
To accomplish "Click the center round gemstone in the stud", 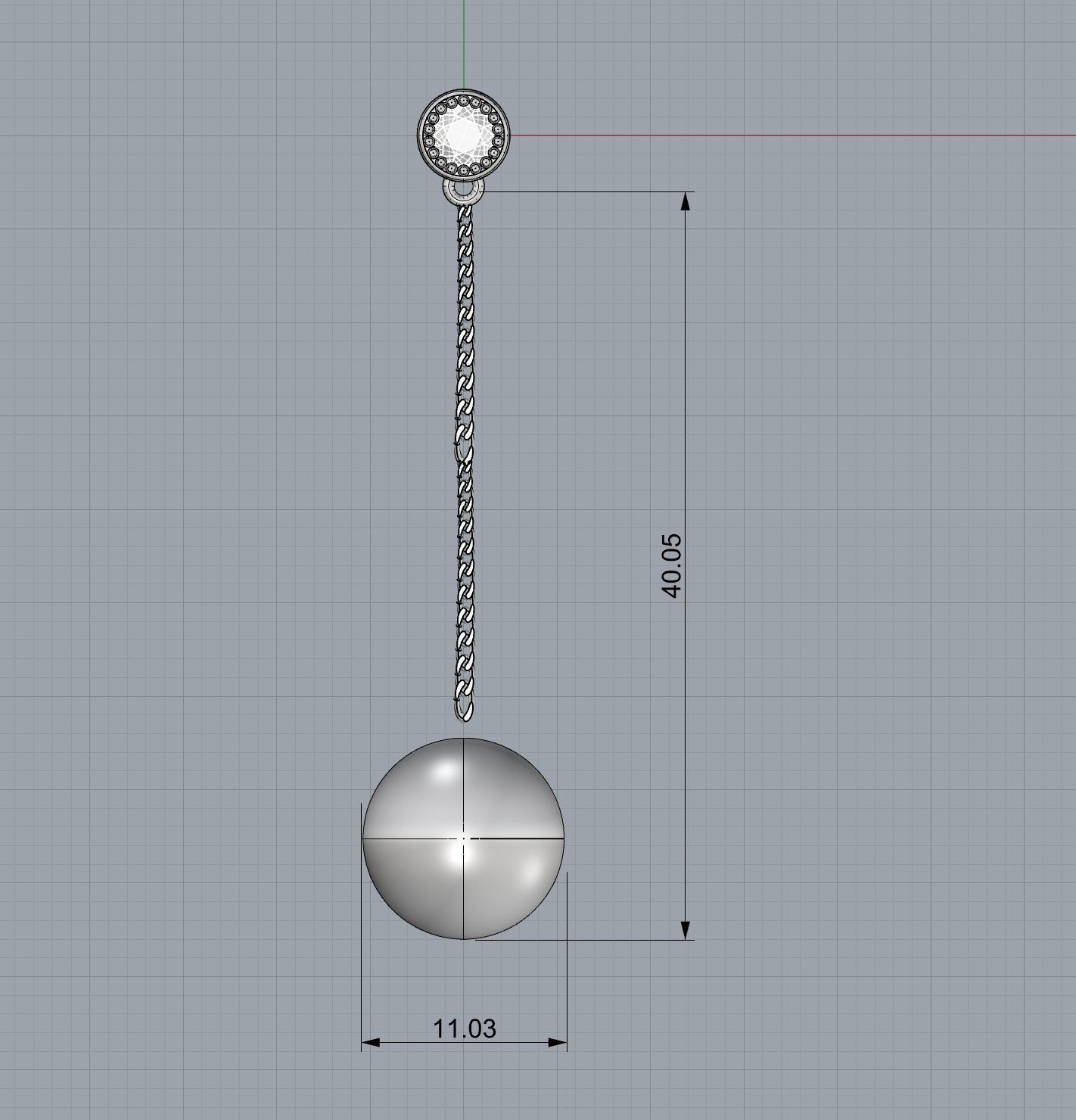I will [463, 136].
